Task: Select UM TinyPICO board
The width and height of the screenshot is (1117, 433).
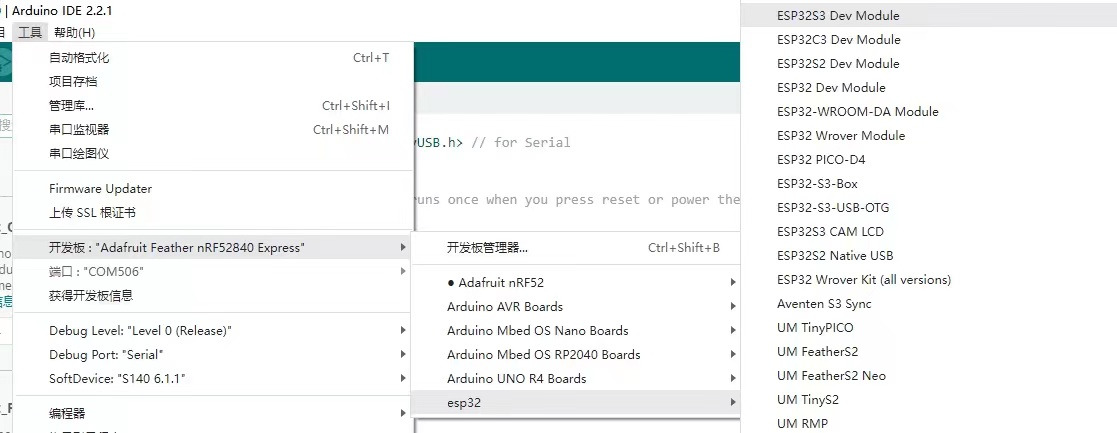Action: pyautogui.click(x=929, y=328)
